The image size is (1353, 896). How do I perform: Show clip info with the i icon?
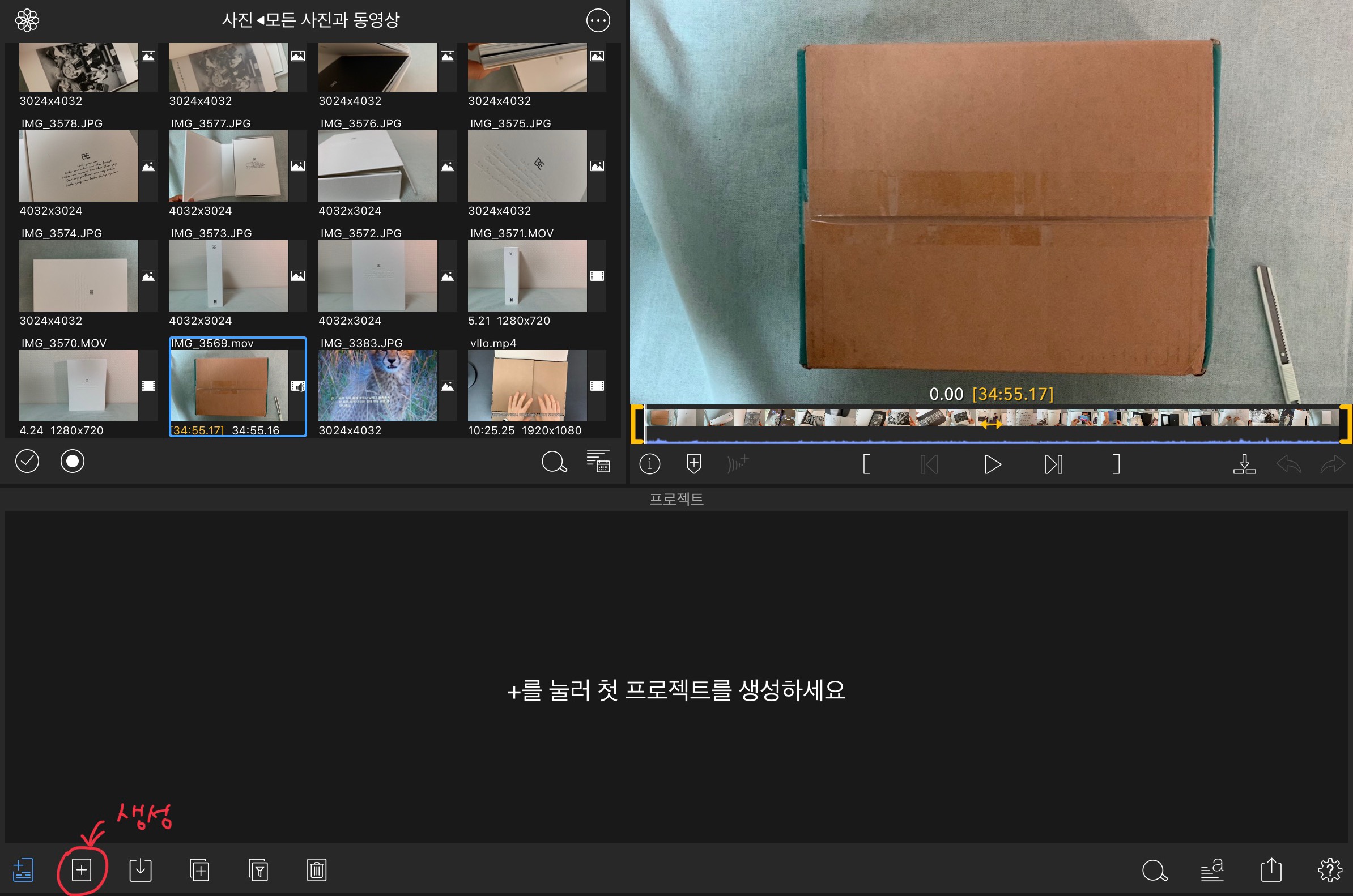[649, 463]
